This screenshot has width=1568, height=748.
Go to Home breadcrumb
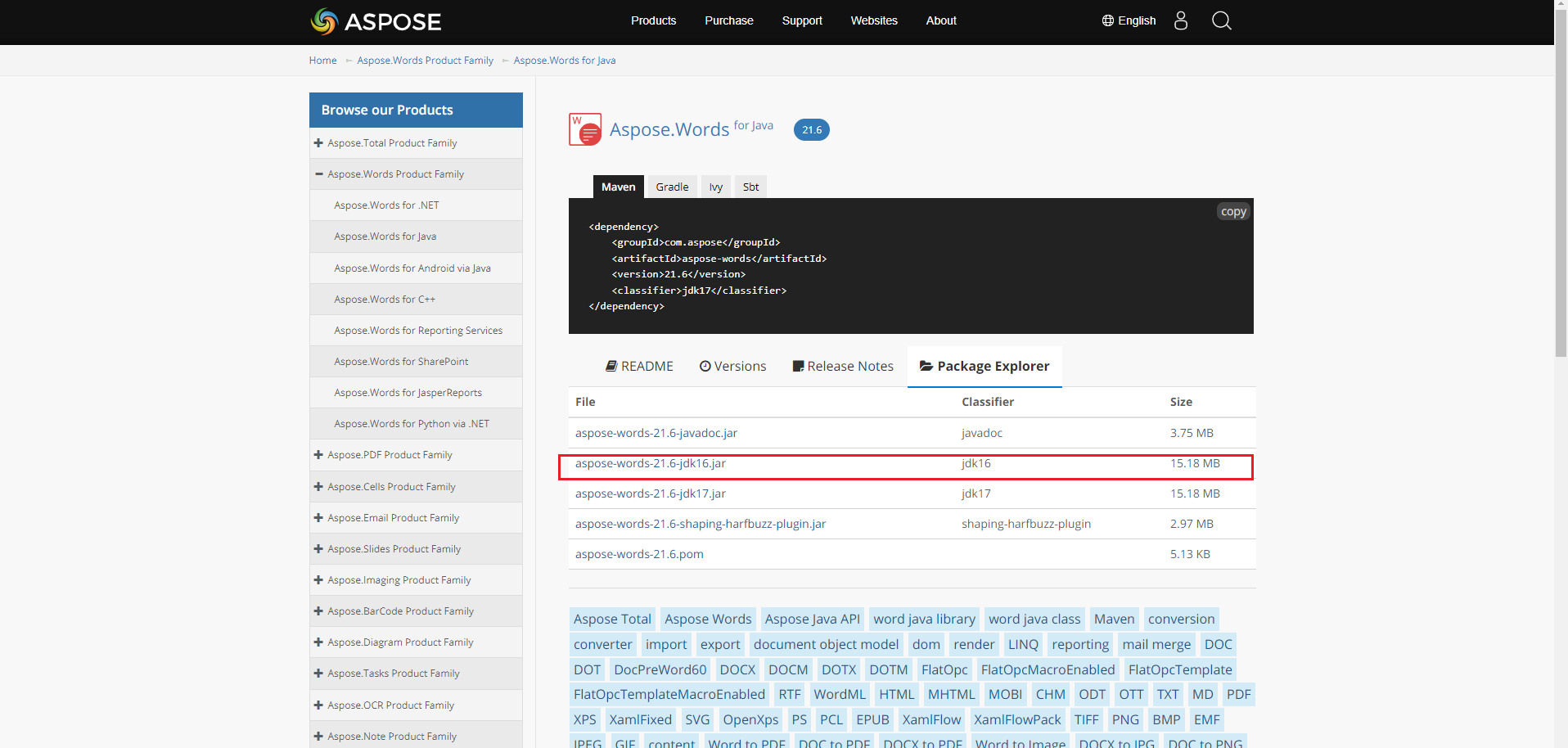[322, 61]
